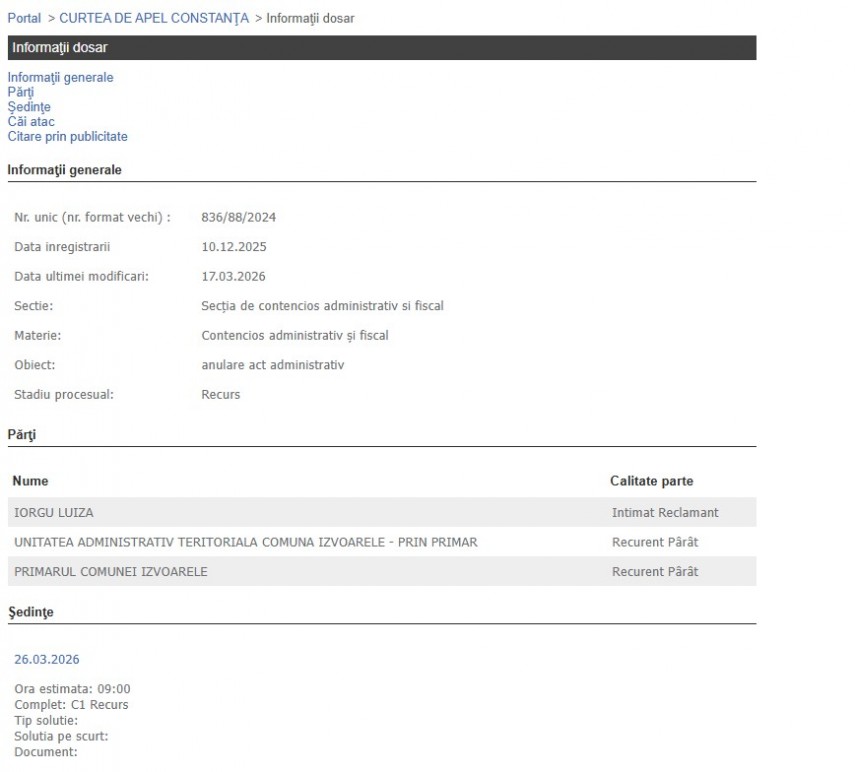Click the Recurs procedural stage value
This screenshot has width=855, height=772.
coord(221,395)
